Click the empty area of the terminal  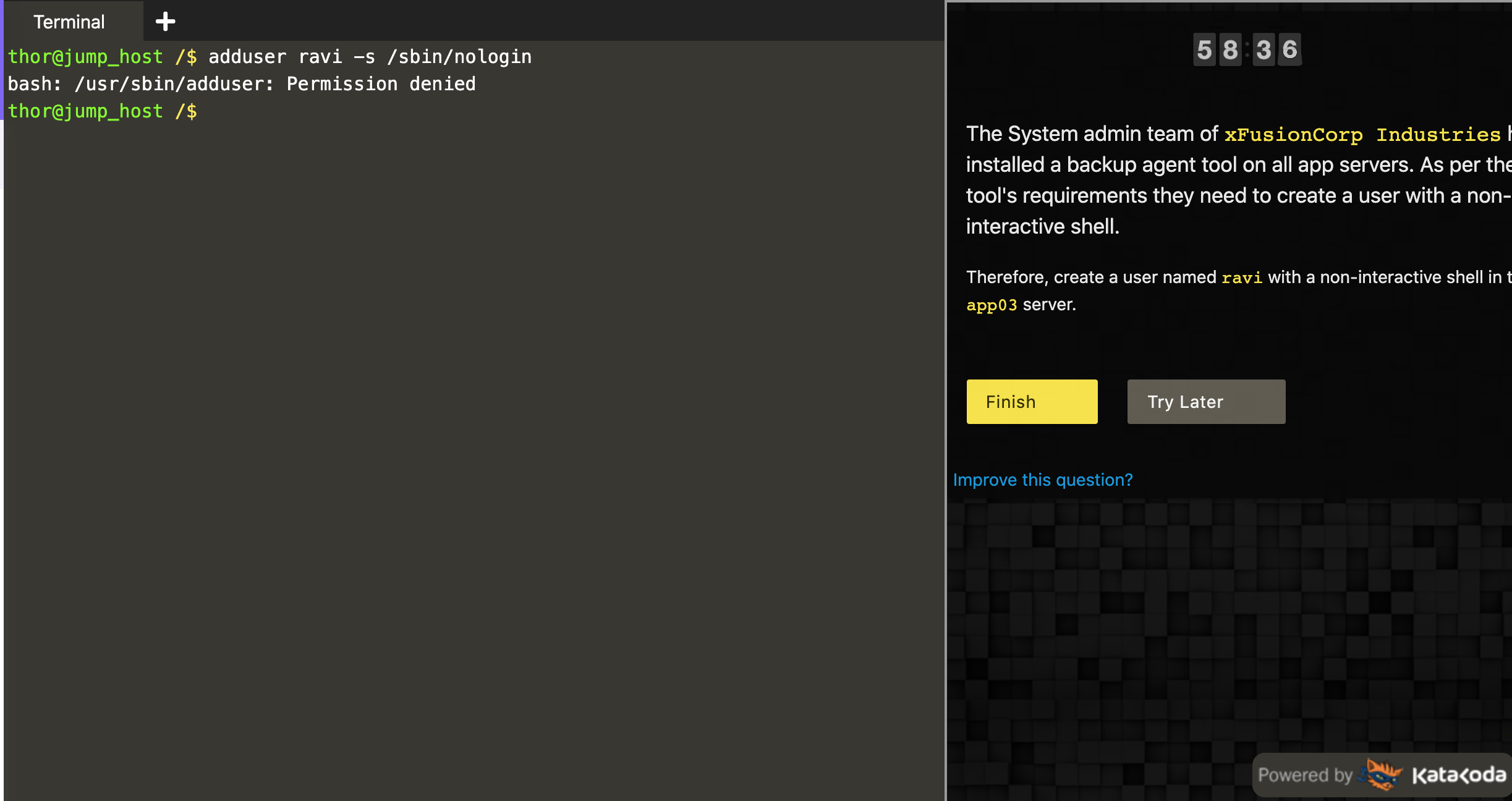coord(470,433)
